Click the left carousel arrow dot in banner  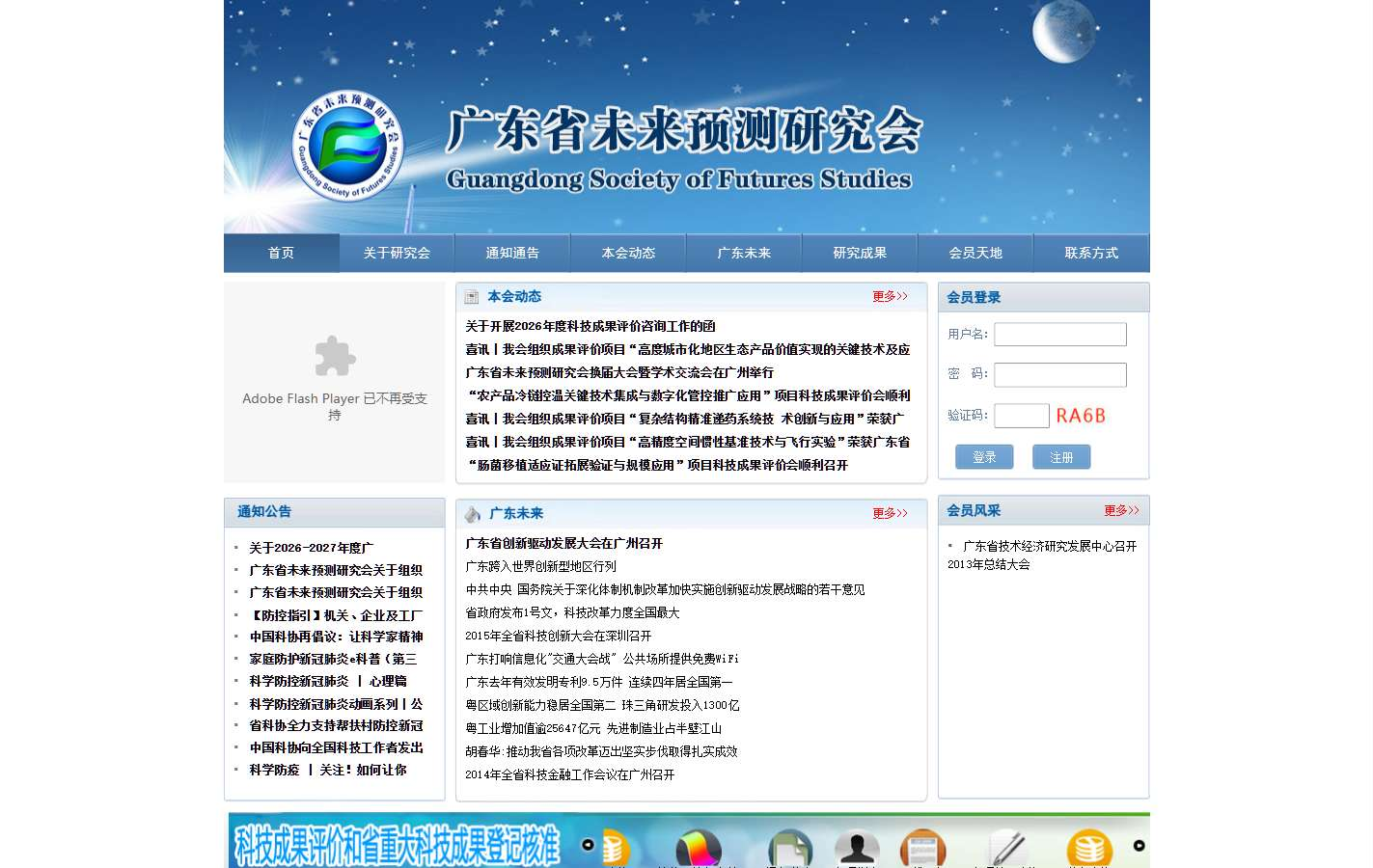coord(588,845)
